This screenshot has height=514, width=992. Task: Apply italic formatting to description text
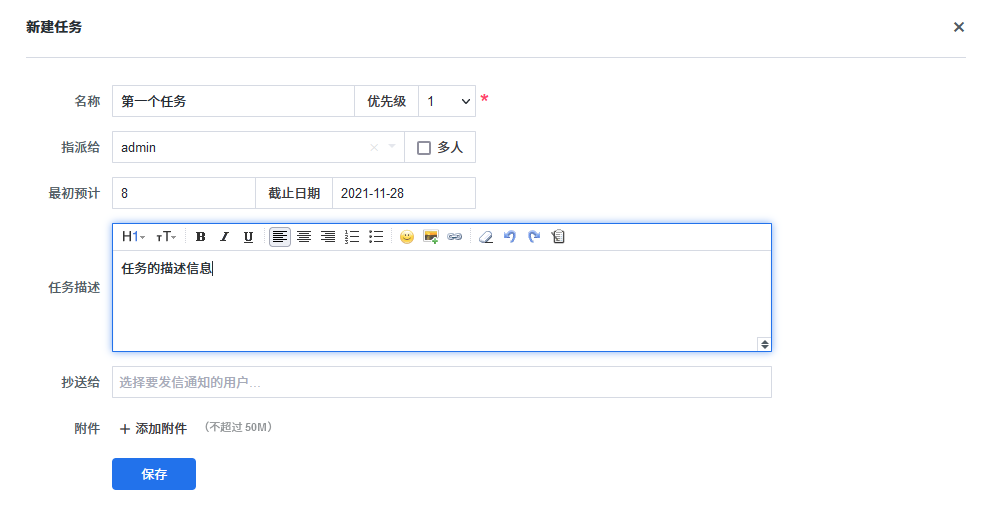coord(224,237)
